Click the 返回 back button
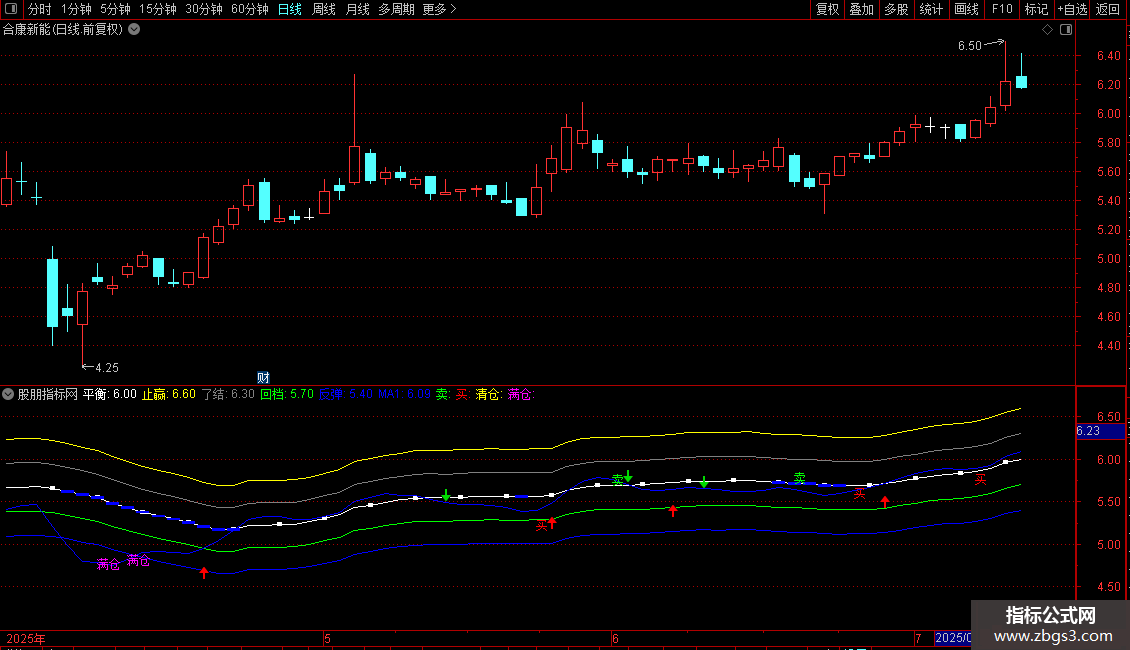Image resolution: width=1130 pixels, height=650 pixels. pos(1108,9)
